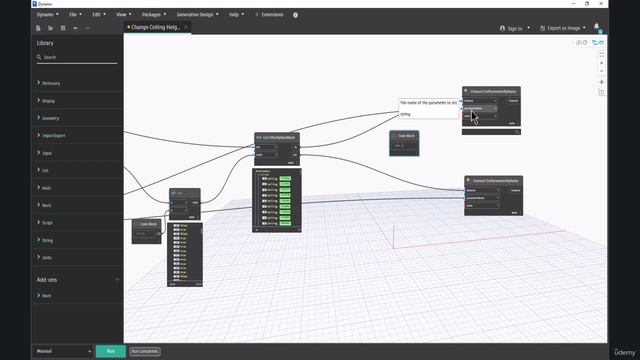Click the FilterByBoolMask output preview list
Image resolution: width=640 pixels, height=360 pixels.
(277, 200)
